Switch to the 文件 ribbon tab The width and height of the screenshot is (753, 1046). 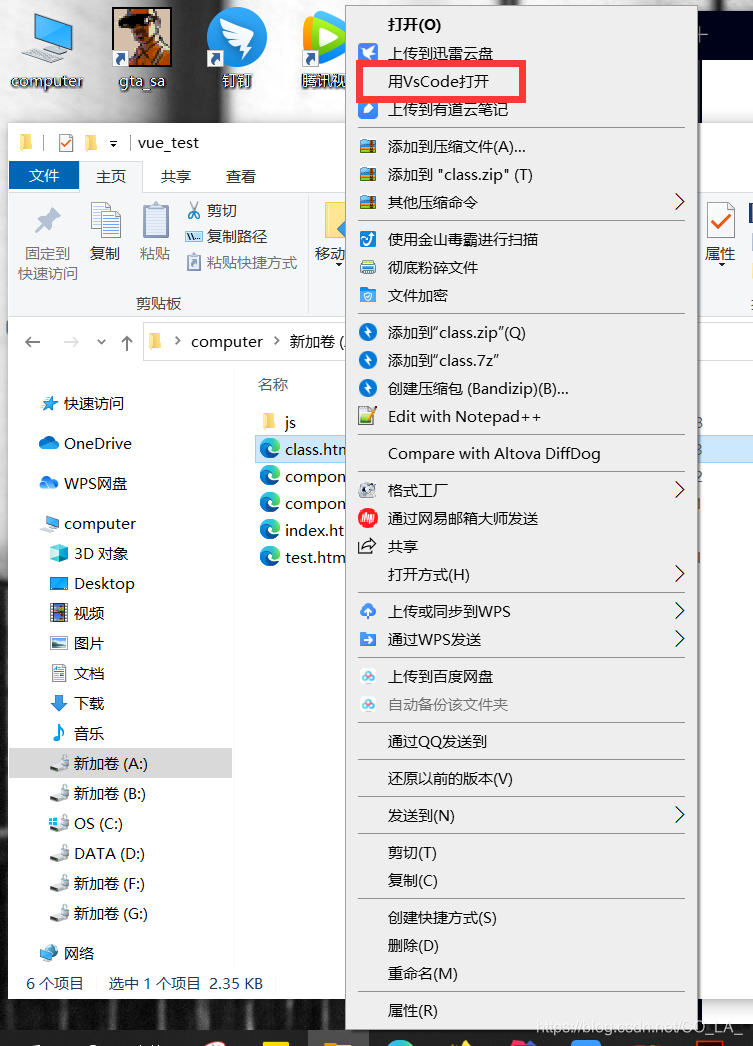coord(44,175)
